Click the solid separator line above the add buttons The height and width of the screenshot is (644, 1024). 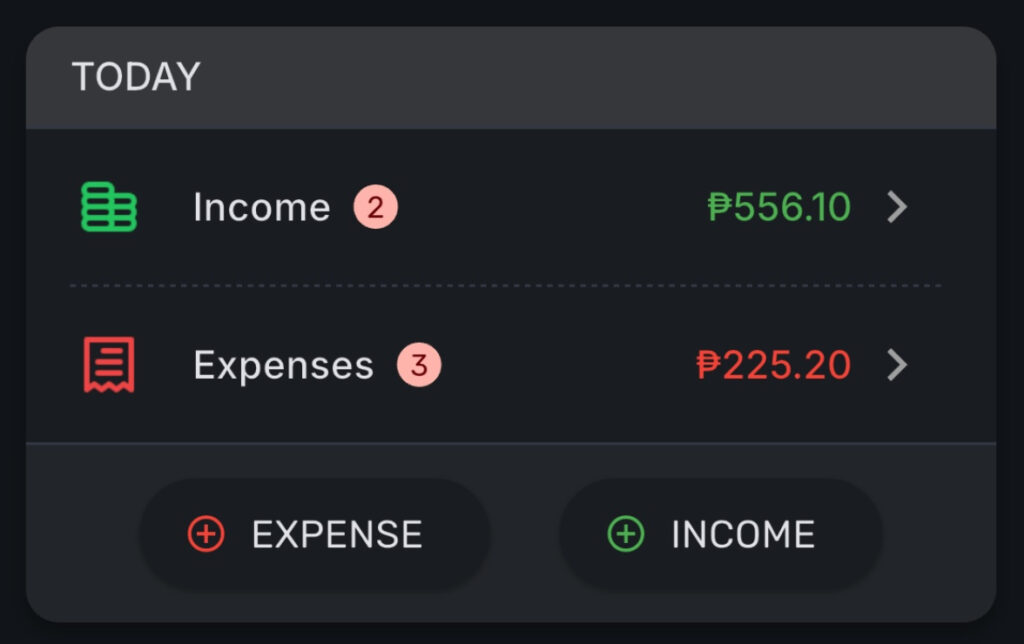tap(510, 442)
